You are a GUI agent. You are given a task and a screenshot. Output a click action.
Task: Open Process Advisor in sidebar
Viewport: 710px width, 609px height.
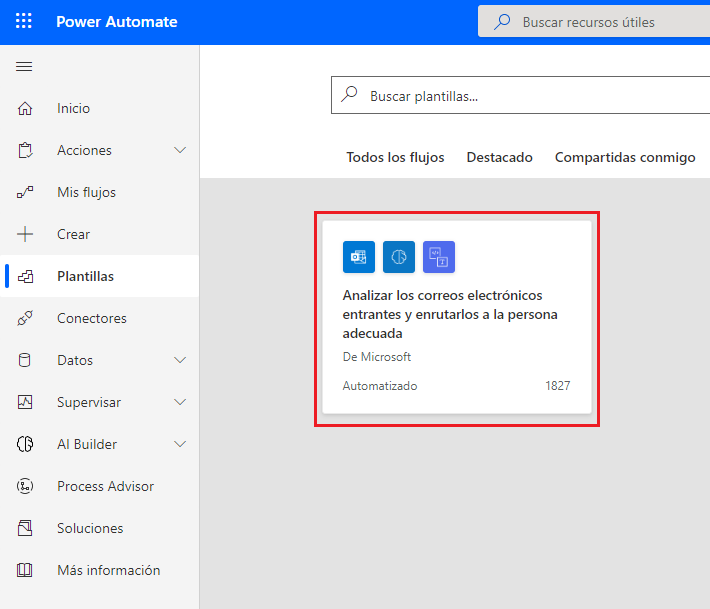click(100, 486)
